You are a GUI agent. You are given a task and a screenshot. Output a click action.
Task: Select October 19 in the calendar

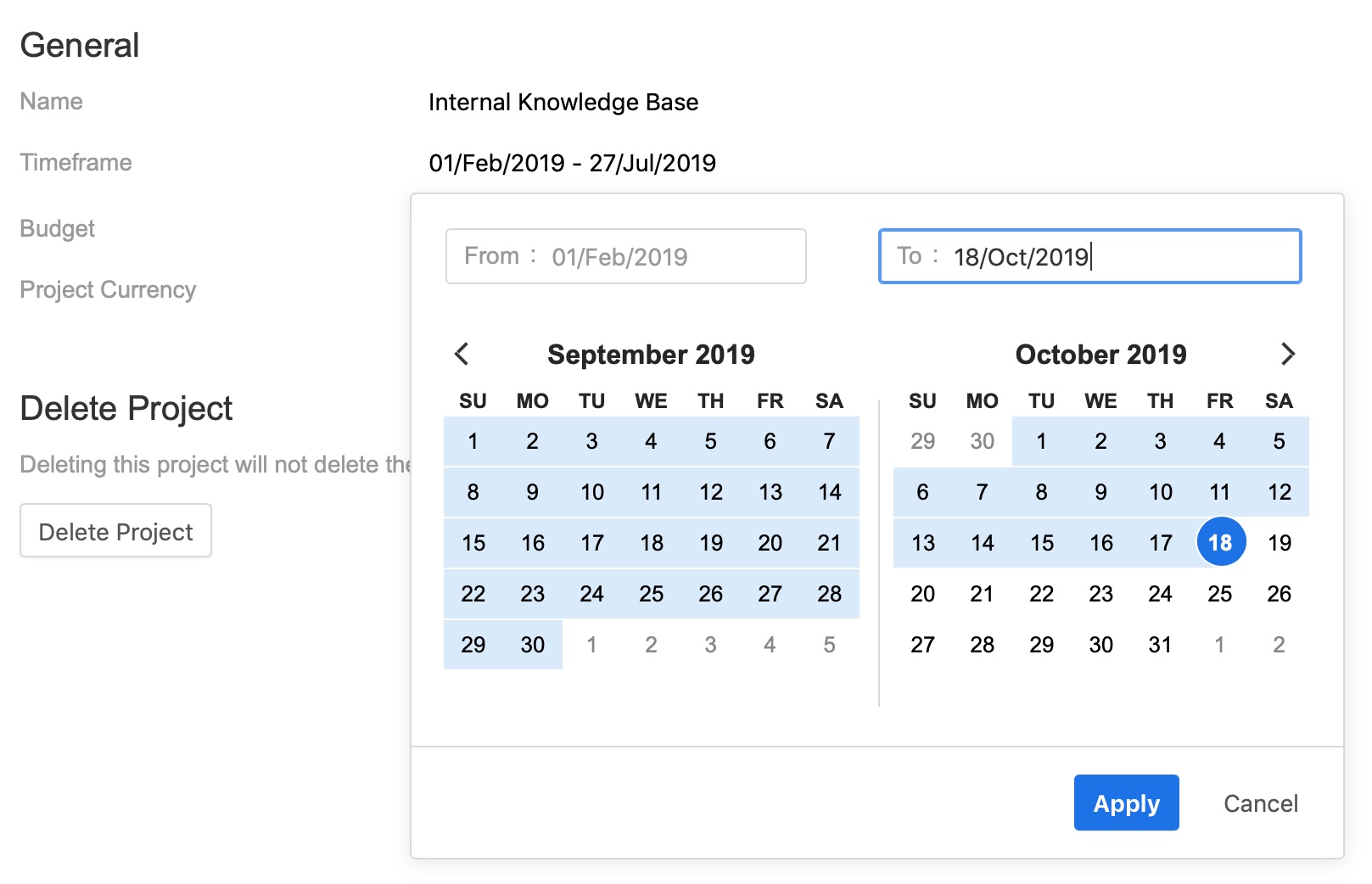[1280, 543]
